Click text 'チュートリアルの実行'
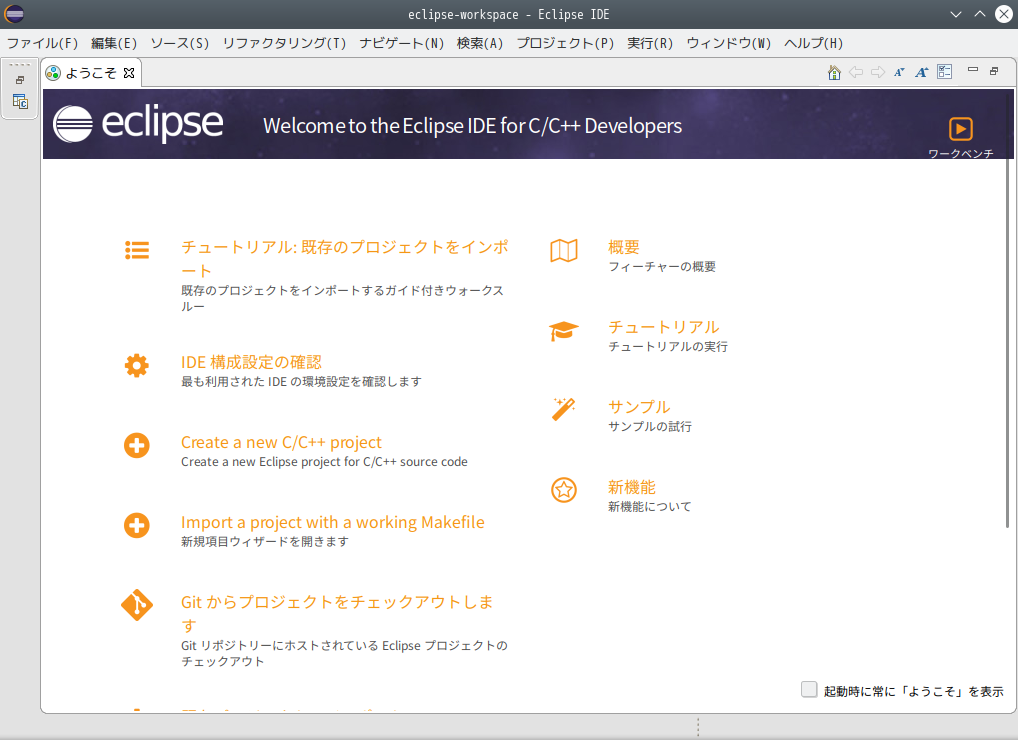The width and height of the screenshot is (1018, 740). (x=667, y=347)
